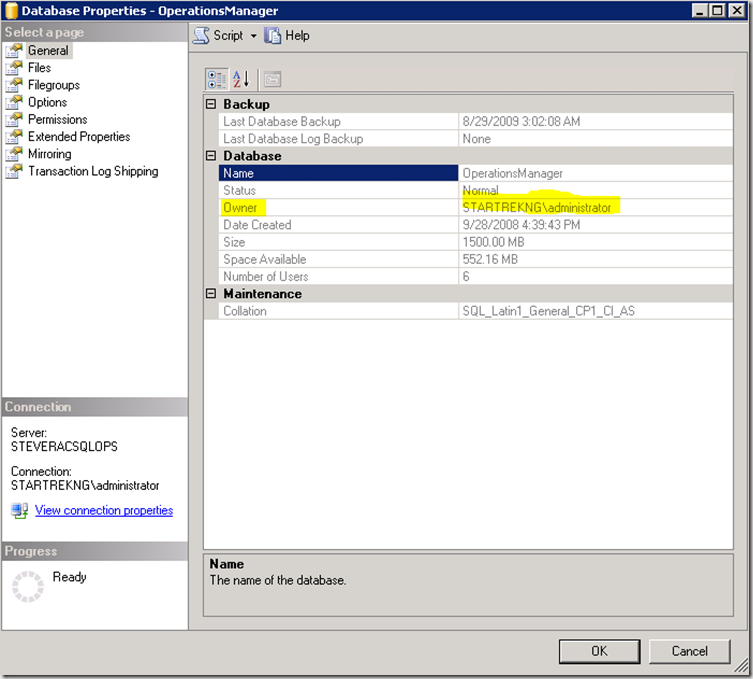
Task: Select the Size property label
Action: coord(234,242)
